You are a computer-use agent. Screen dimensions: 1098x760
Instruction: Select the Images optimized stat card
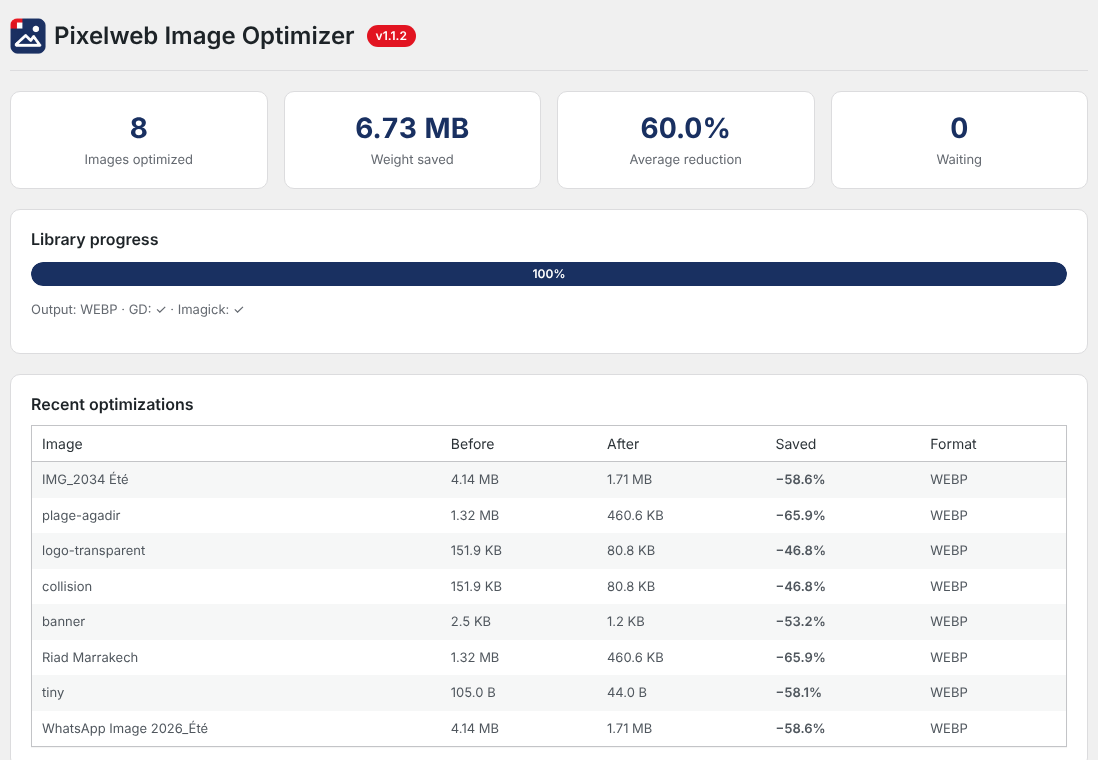(x=139, y=140)
